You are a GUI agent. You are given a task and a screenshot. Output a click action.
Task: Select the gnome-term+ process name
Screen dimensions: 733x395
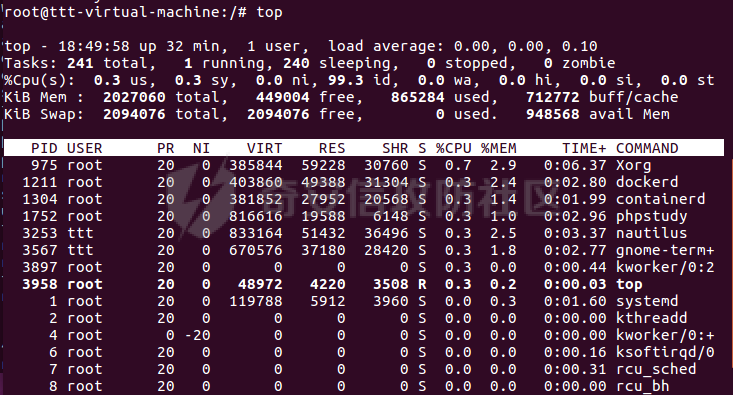tap(665, 251)
